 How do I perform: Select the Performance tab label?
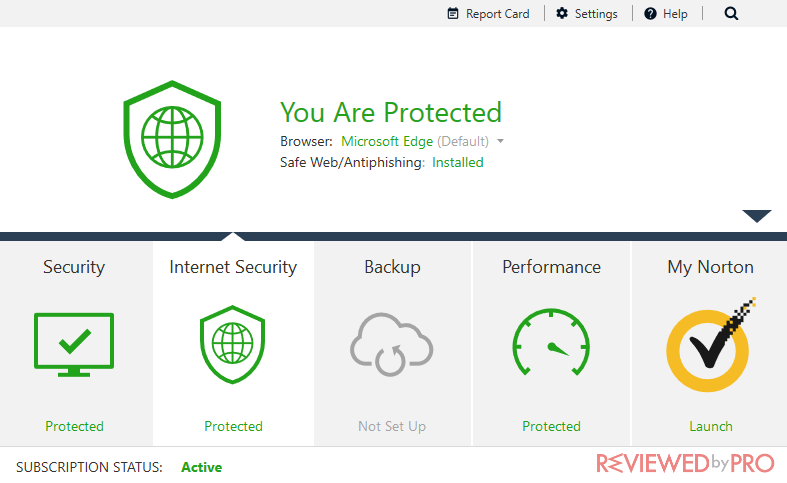(552, 267)
